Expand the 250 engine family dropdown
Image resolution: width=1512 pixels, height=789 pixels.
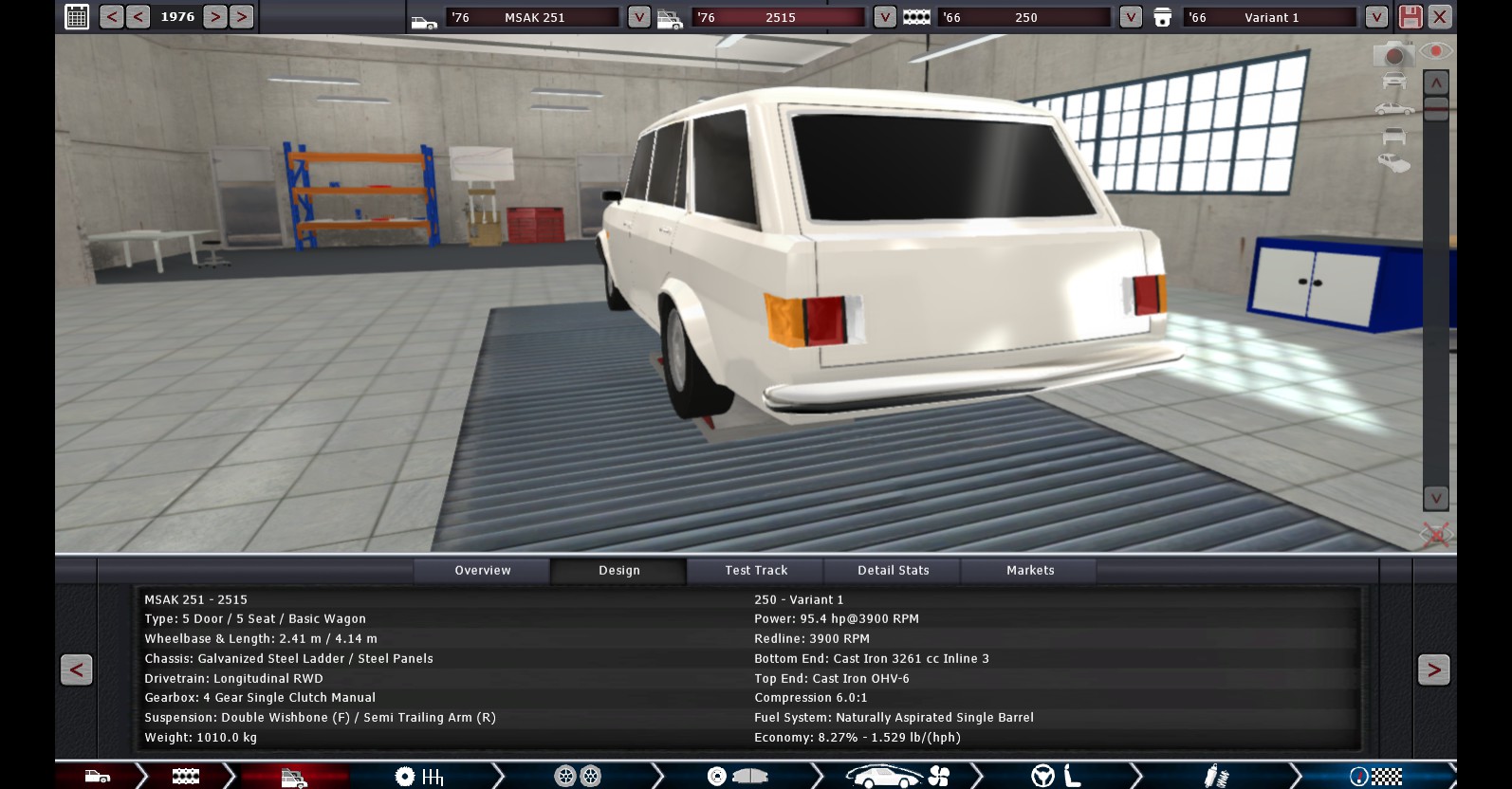click(x=1131, y=17)
